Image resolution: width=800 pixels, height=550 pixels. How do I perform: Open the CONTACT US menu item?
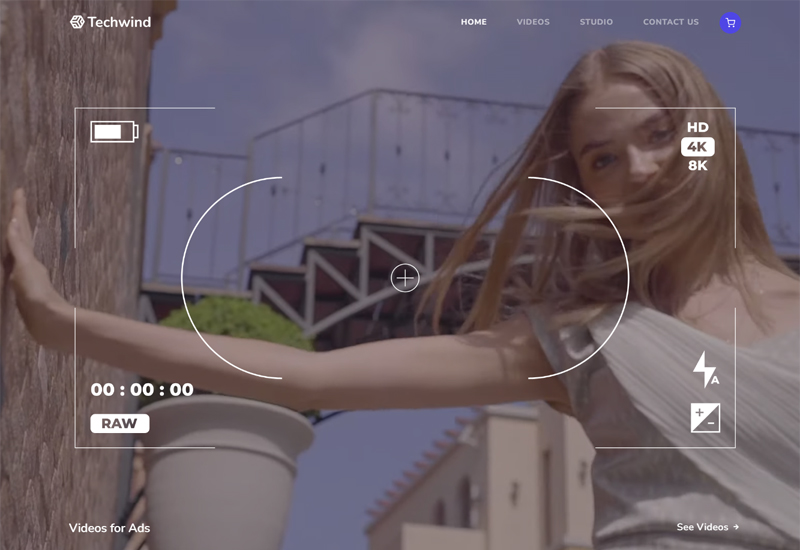click(x=670, y=22)
